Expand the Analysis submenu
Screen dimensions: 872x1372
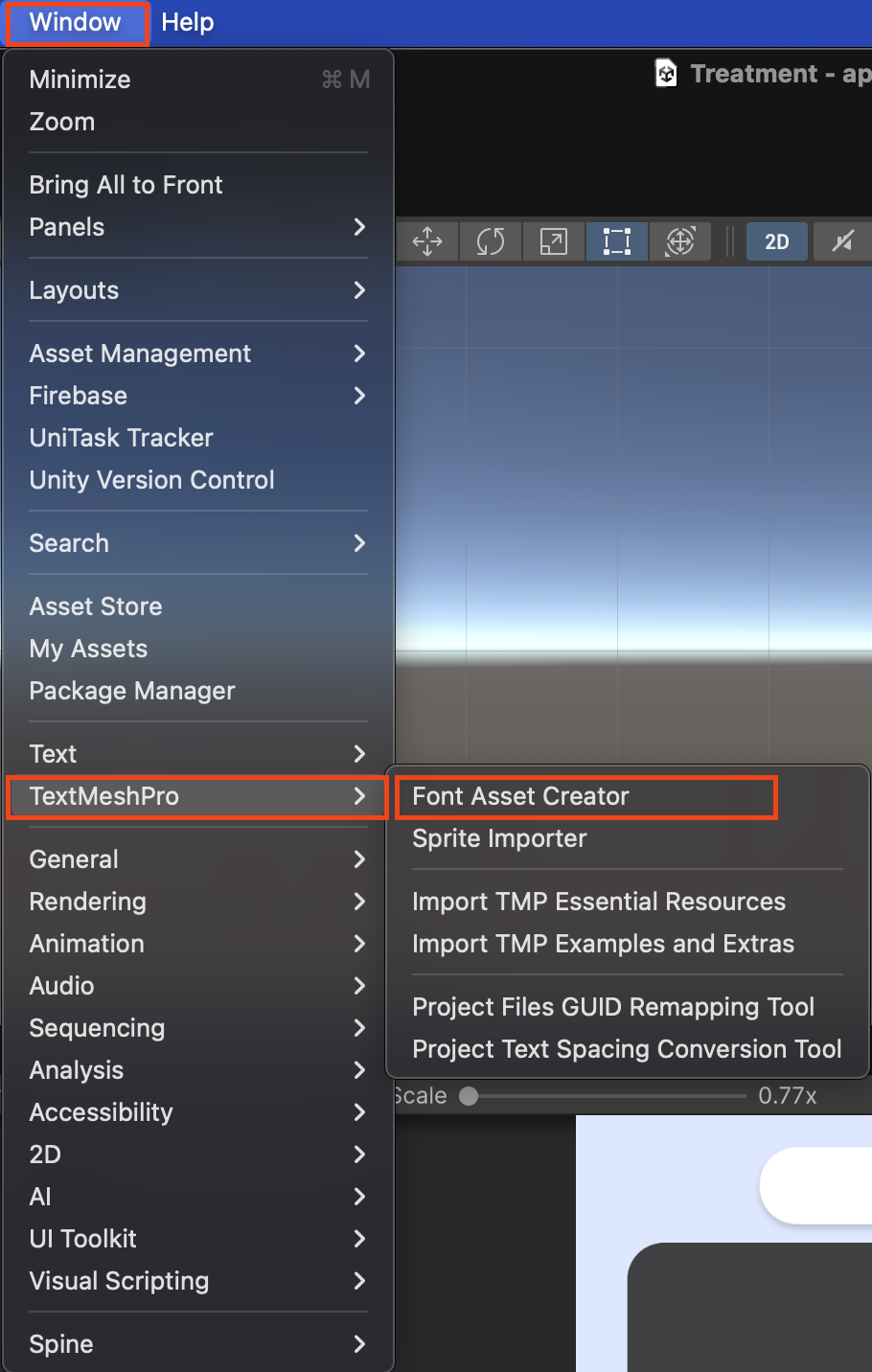[x=198, y=1070]
